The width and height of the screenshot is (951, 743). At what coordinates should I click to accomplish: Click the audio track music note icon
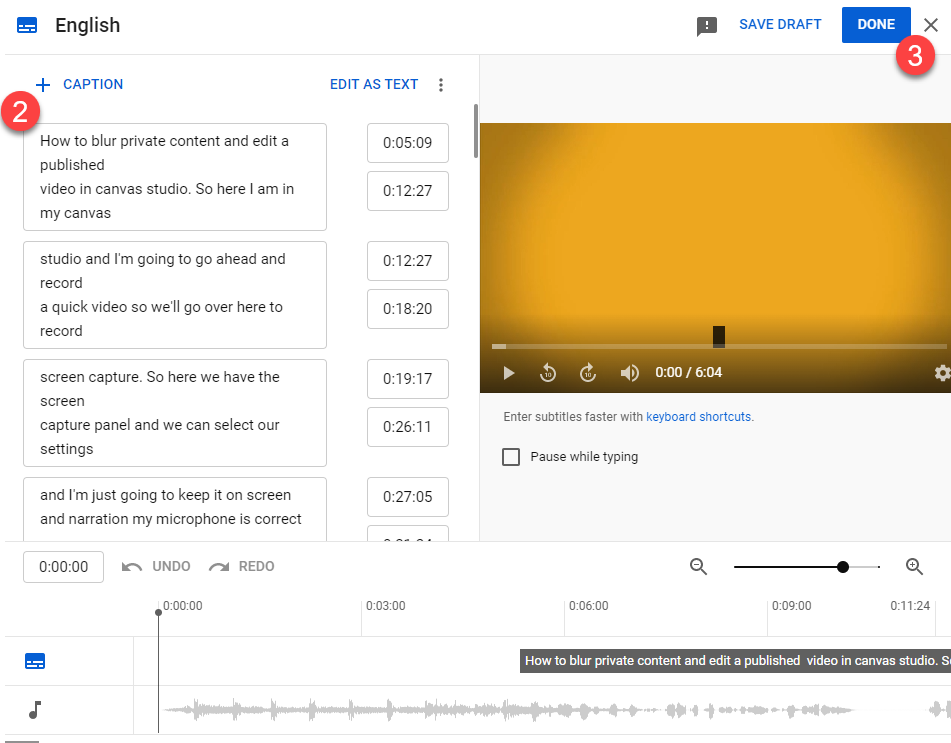point(35,710)
